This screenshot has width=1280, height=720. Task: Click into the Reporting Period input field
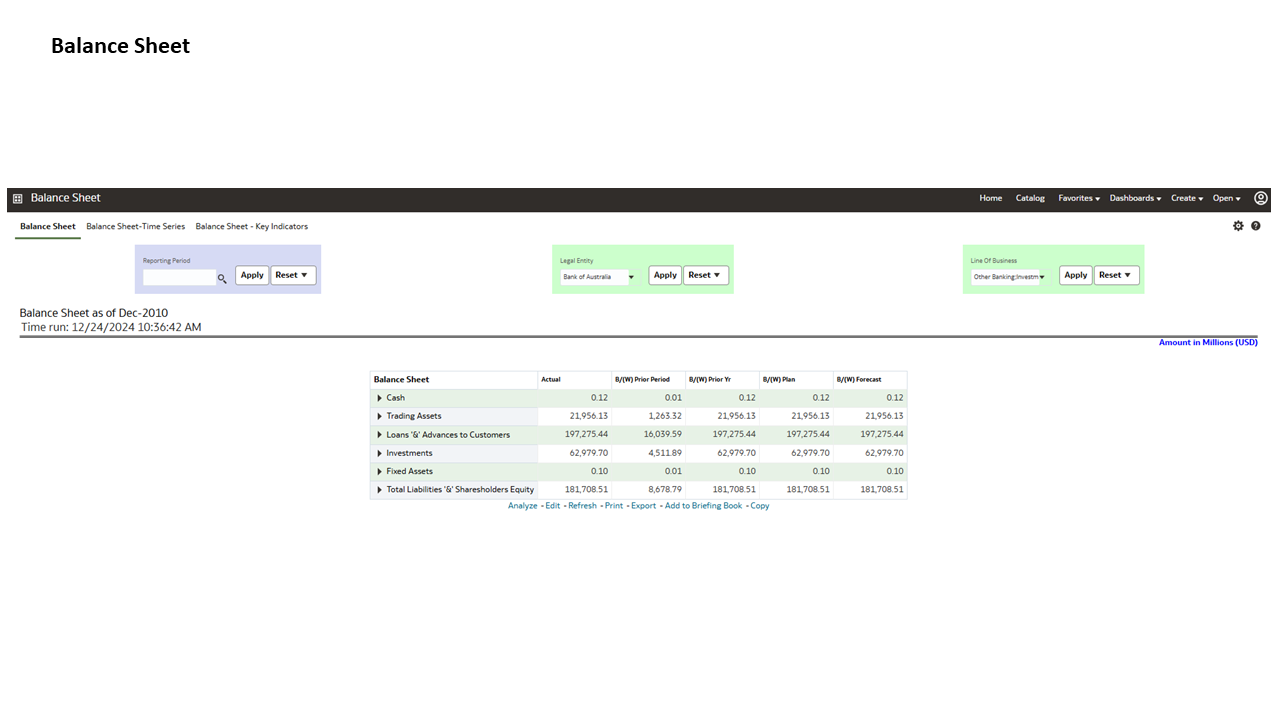coord(180,277)
